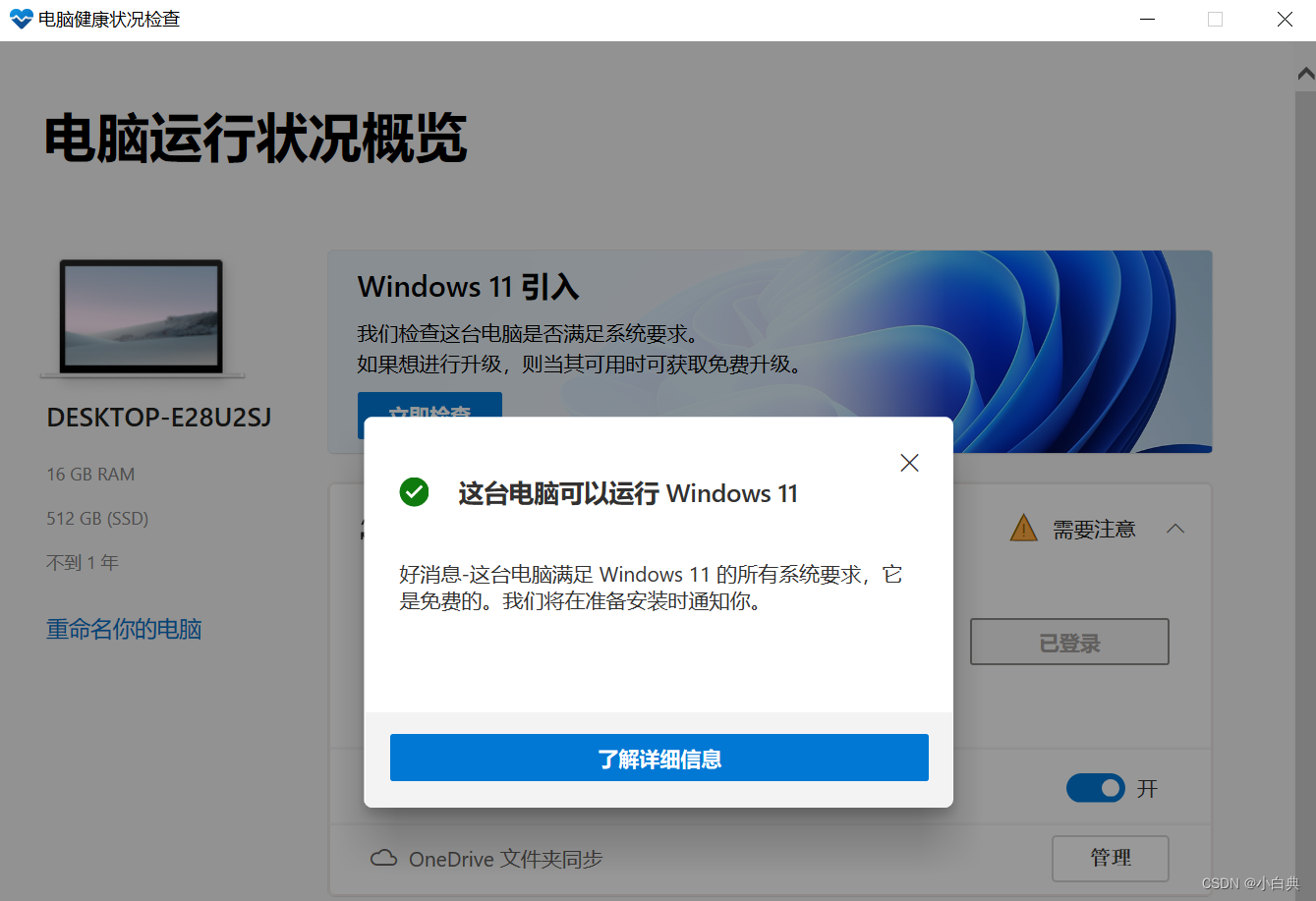1316x901 pixels.
Task: Close the PC Health Check window
Action: [1285, 20]
